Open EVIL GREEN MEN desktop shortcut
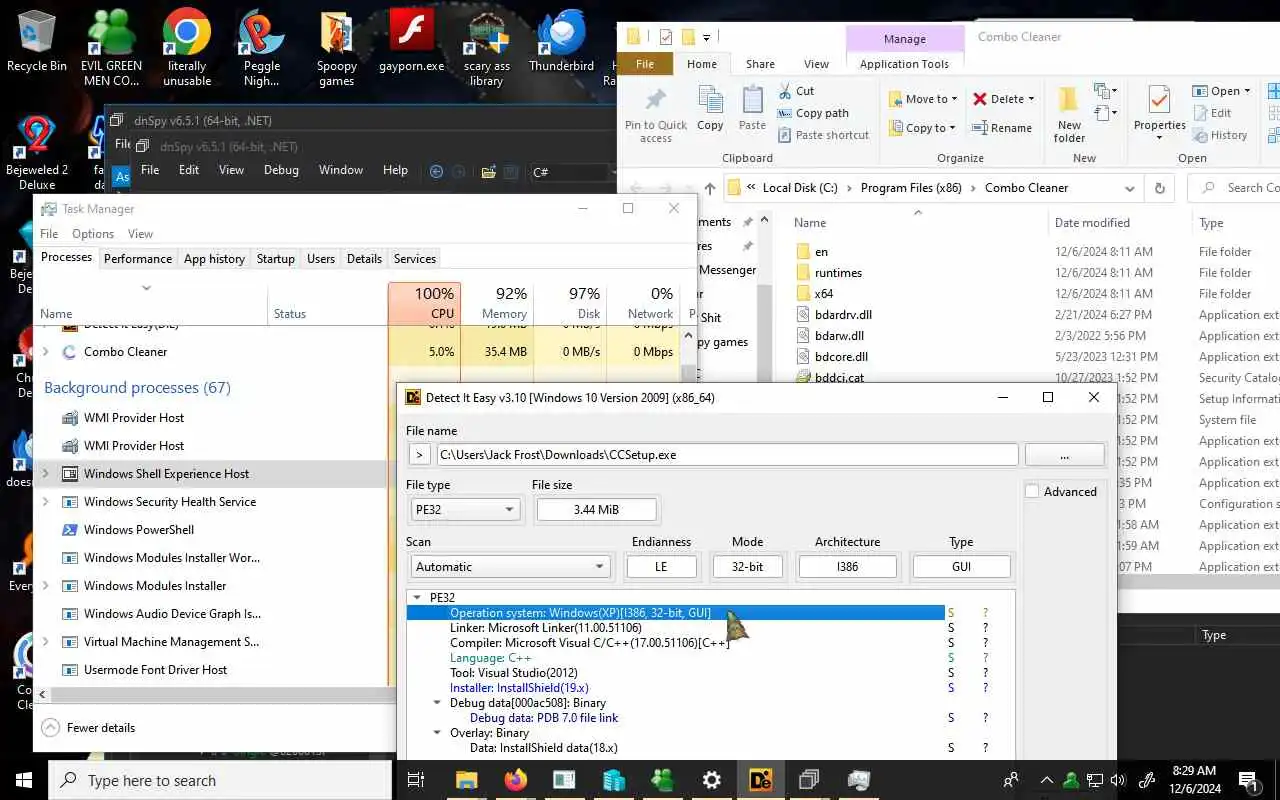Screen dimensions: 1280x800 111,47
